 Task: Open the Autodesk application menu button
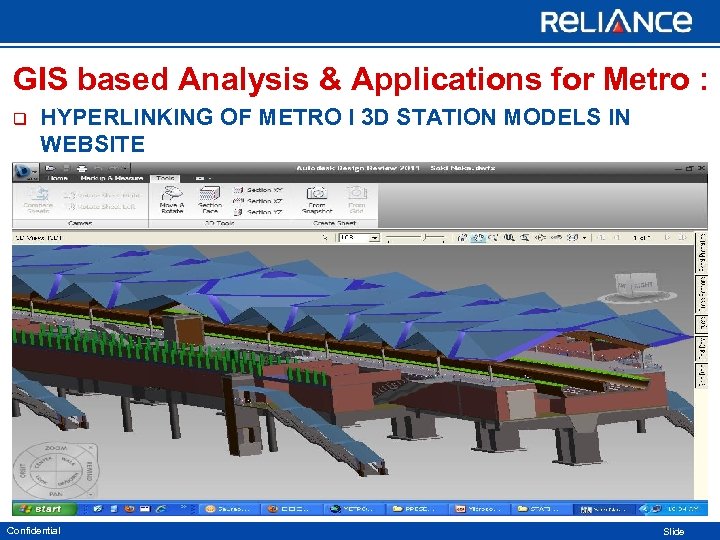[24, 171]
